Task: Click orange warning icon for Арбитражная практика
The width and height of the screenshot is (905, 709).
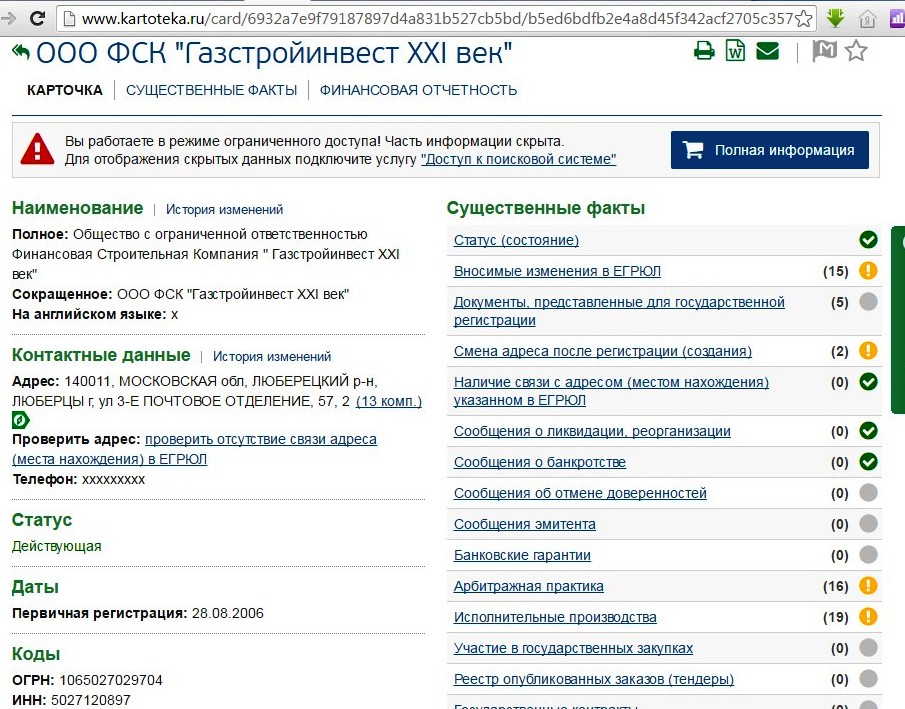Action: (868, 585)
